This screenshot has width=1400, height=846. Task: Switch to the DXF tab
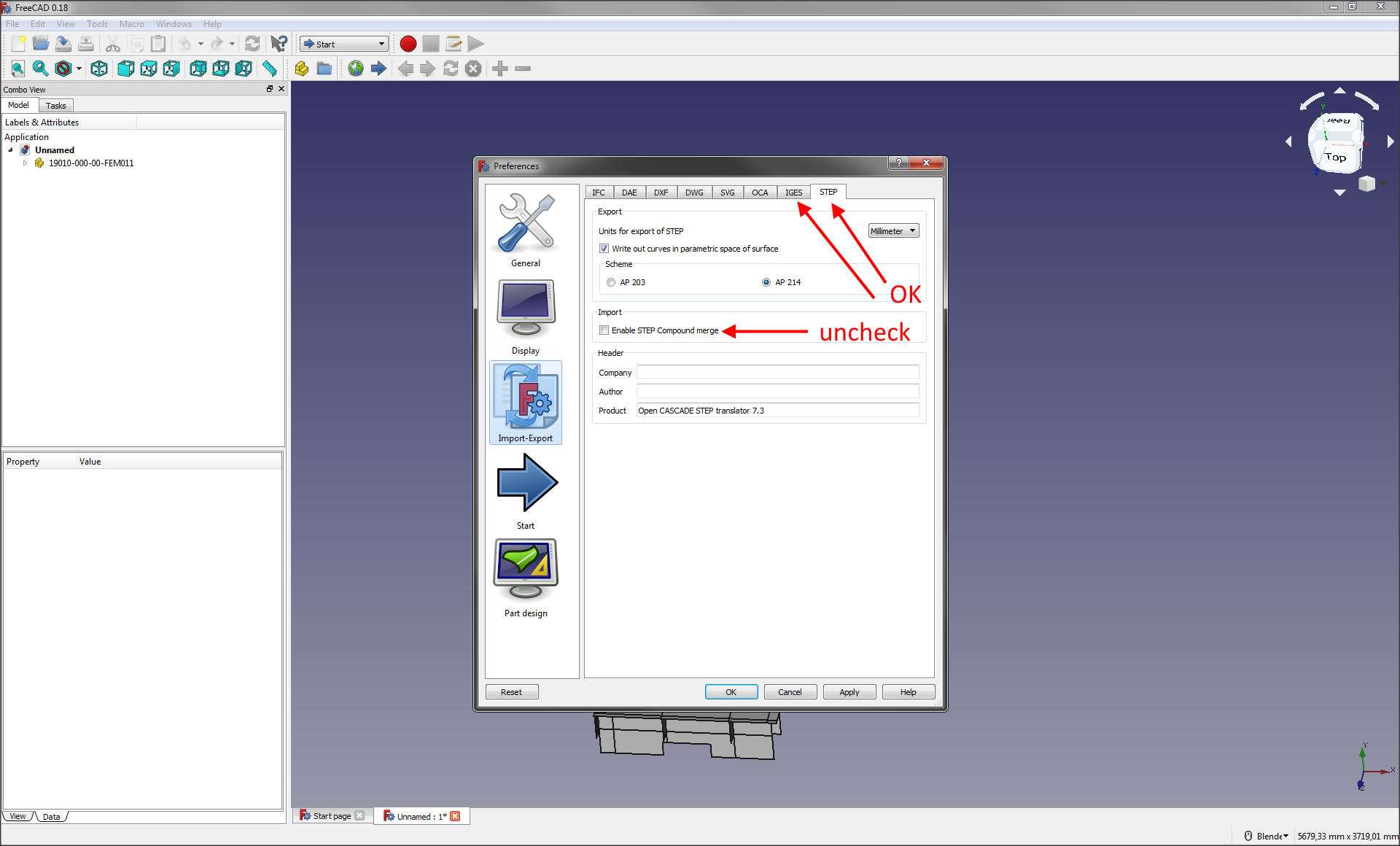click(661, 193)
